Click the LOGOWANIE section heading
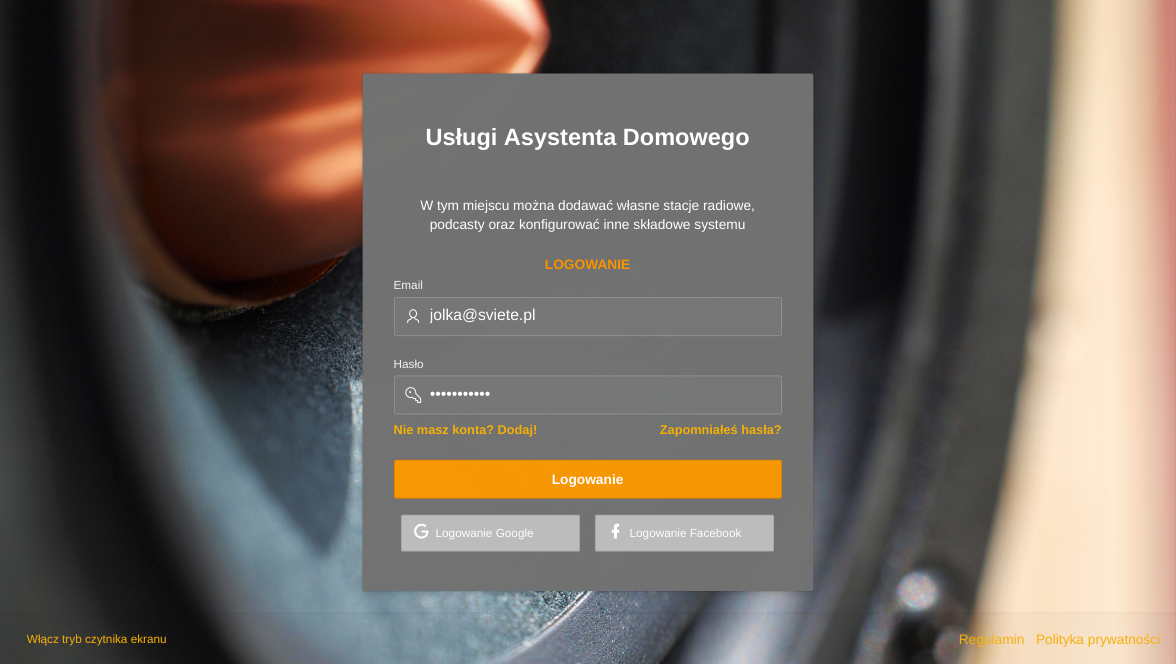The width and height of the screenshot is (1176, 664). pos(587,264)
